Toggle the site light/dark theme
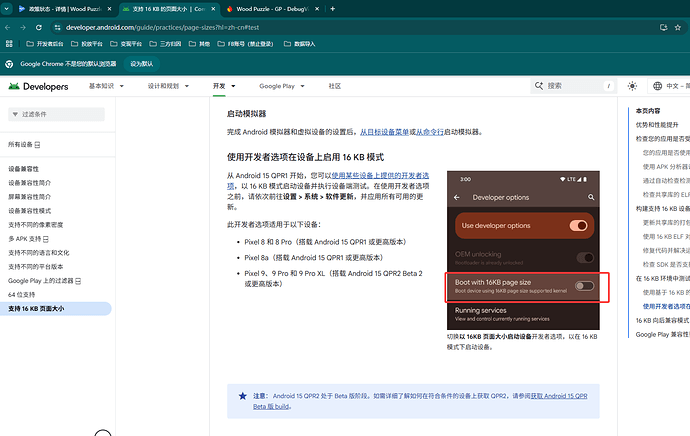Screen dimensions: 690x436 coord(632,86)
